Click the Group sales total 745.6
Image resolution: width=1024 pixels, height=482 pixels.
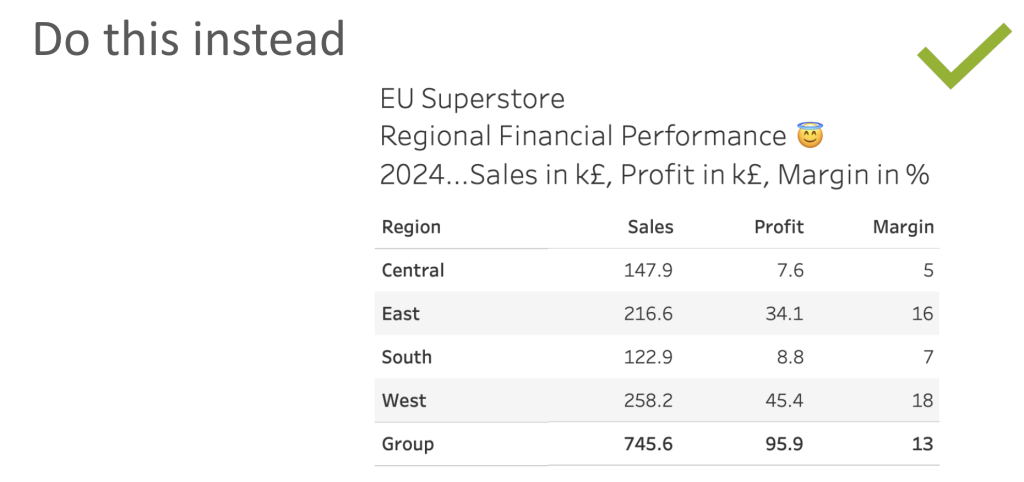(648, 444)
